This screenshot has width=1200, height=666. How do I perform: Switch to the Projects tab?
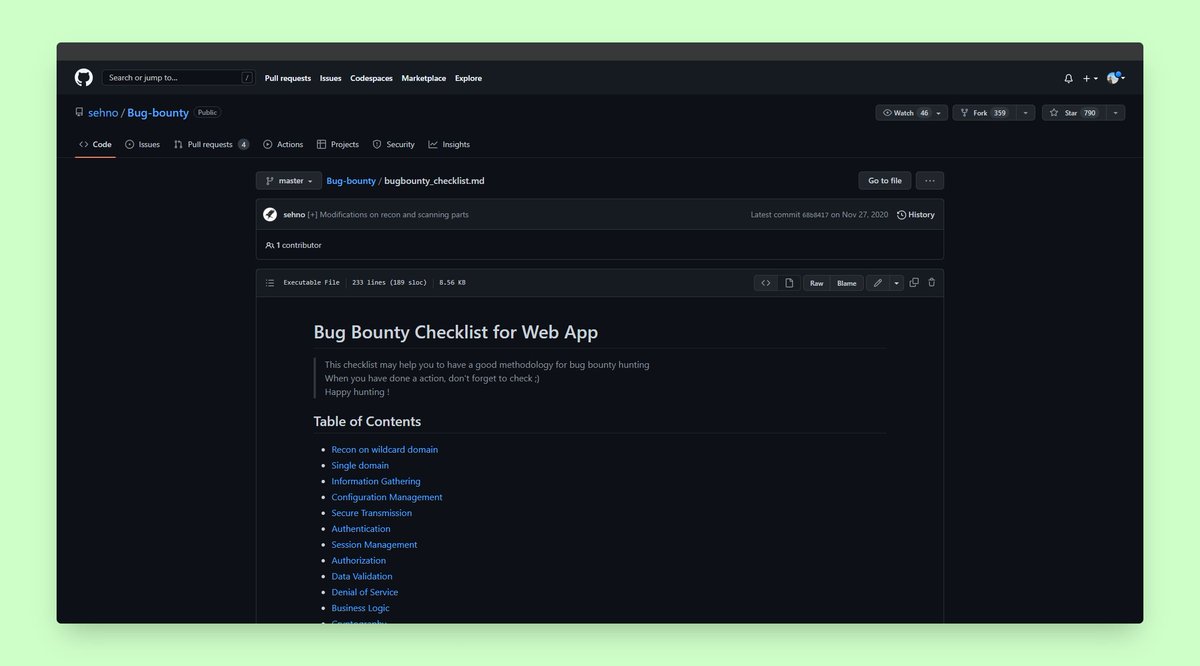[x=338, y=144]
